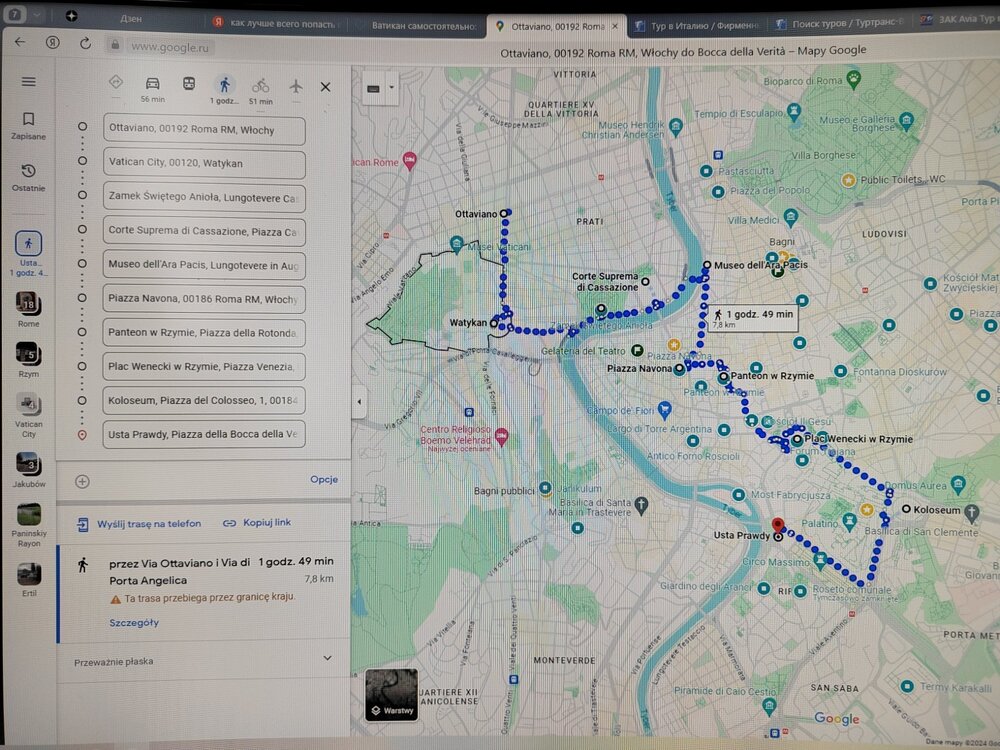Click the Museo Hendrik Christian Andersen marker

point(676,126)
